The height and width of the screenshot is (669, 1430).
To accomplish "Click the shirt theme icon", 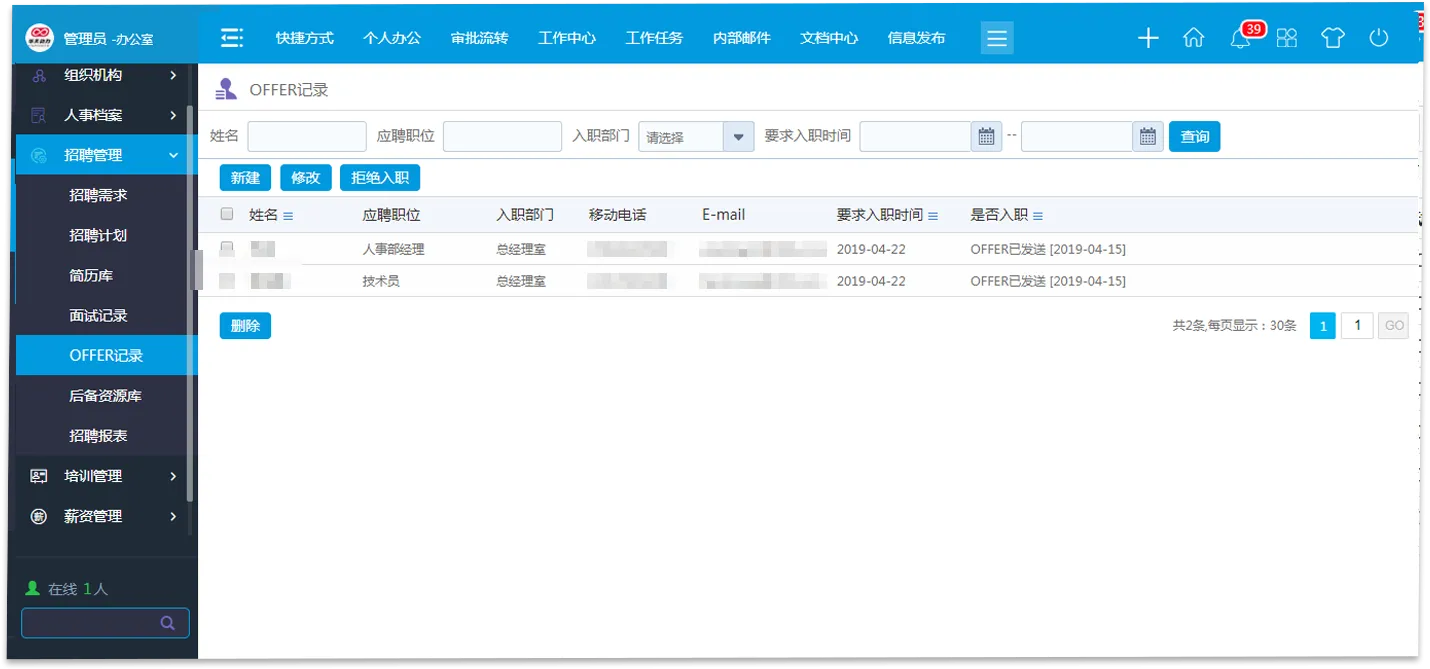I will pyautogui.click(x=1333, y=37).
